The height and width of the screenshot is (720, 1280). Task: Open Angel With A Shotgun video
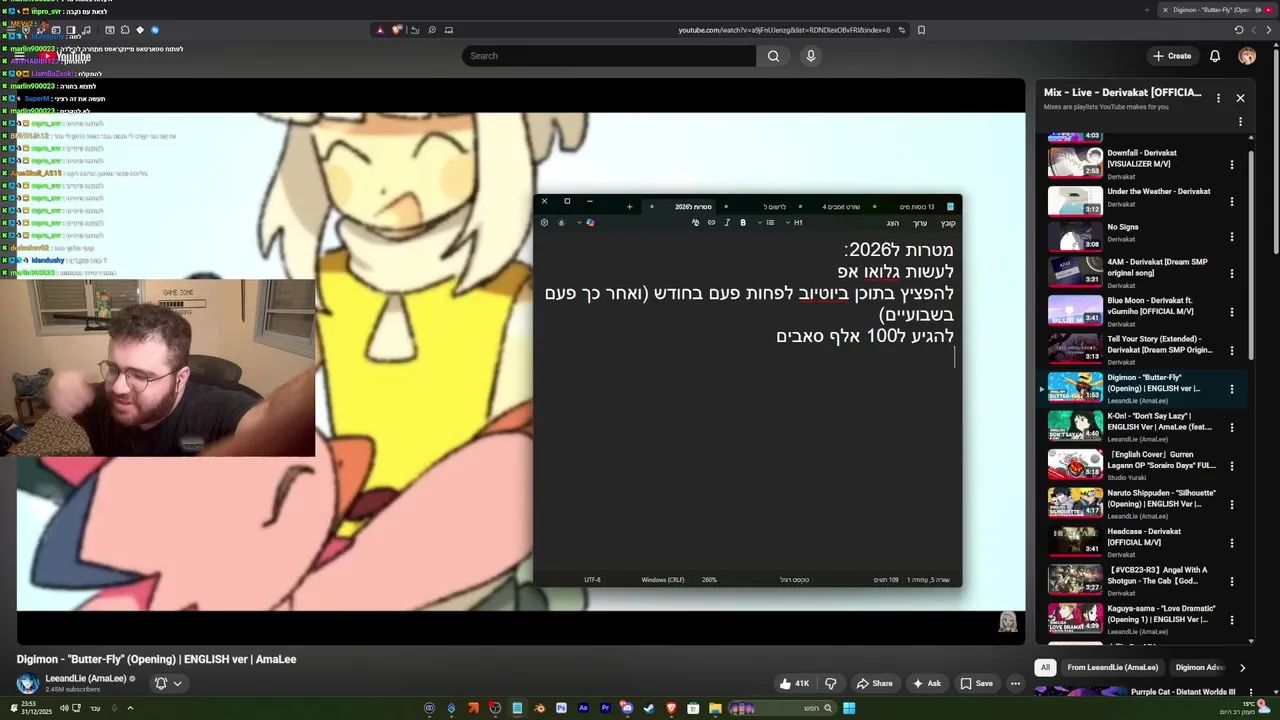[x=1157, y=575]
